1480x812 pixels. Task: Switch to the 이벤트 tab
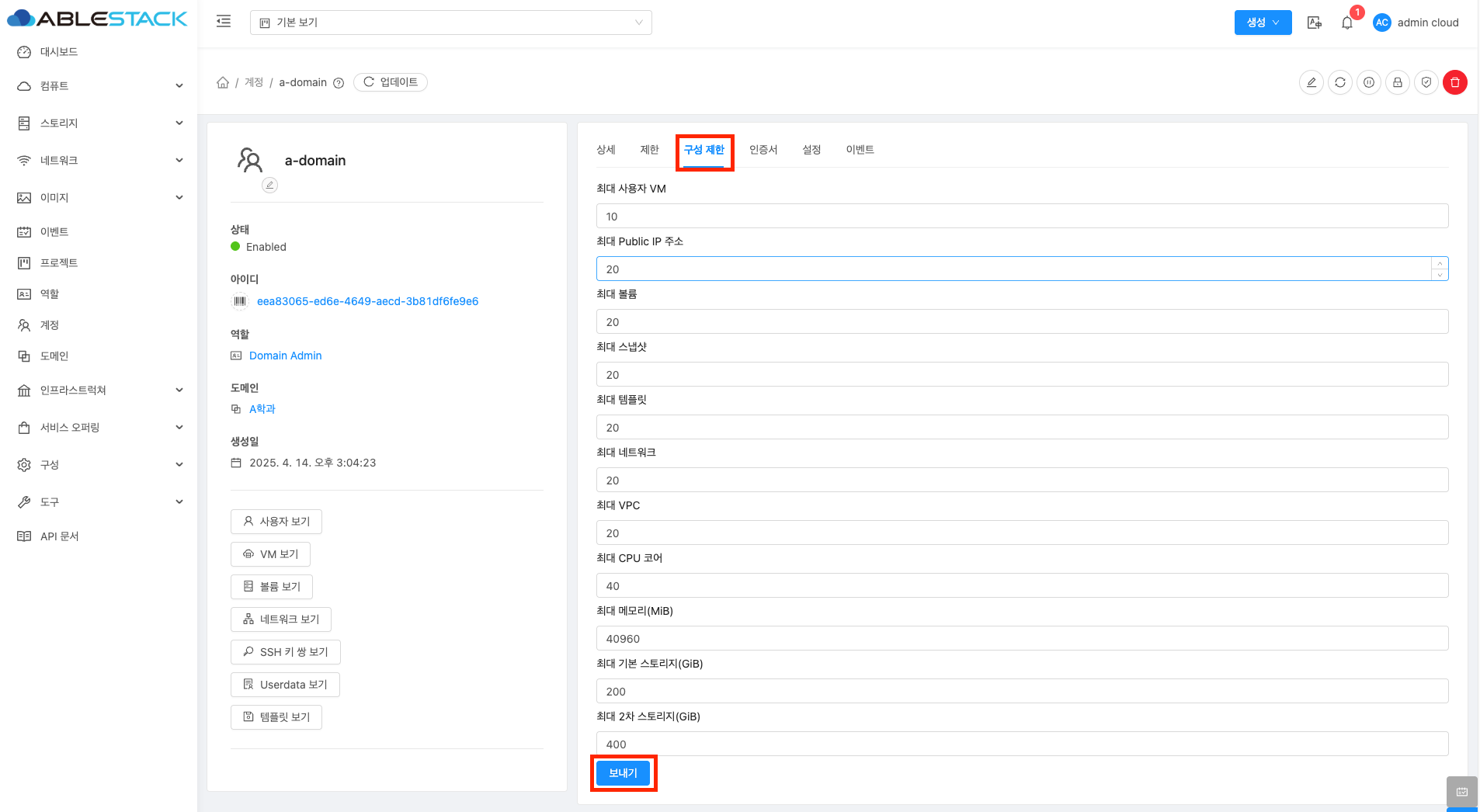pyautogui.click(x=860, y=150)
